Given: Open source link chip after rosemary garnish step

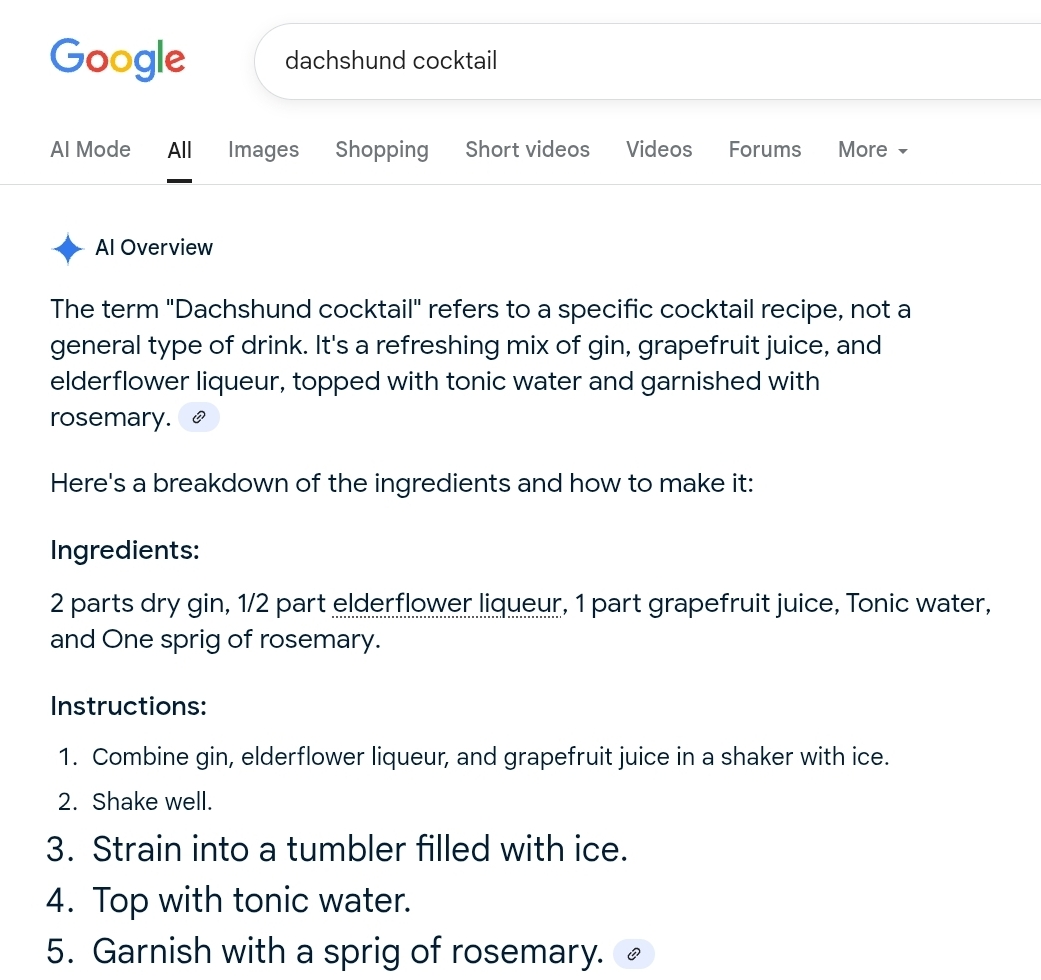Looking at the screenshot, I should coord(632,954).
